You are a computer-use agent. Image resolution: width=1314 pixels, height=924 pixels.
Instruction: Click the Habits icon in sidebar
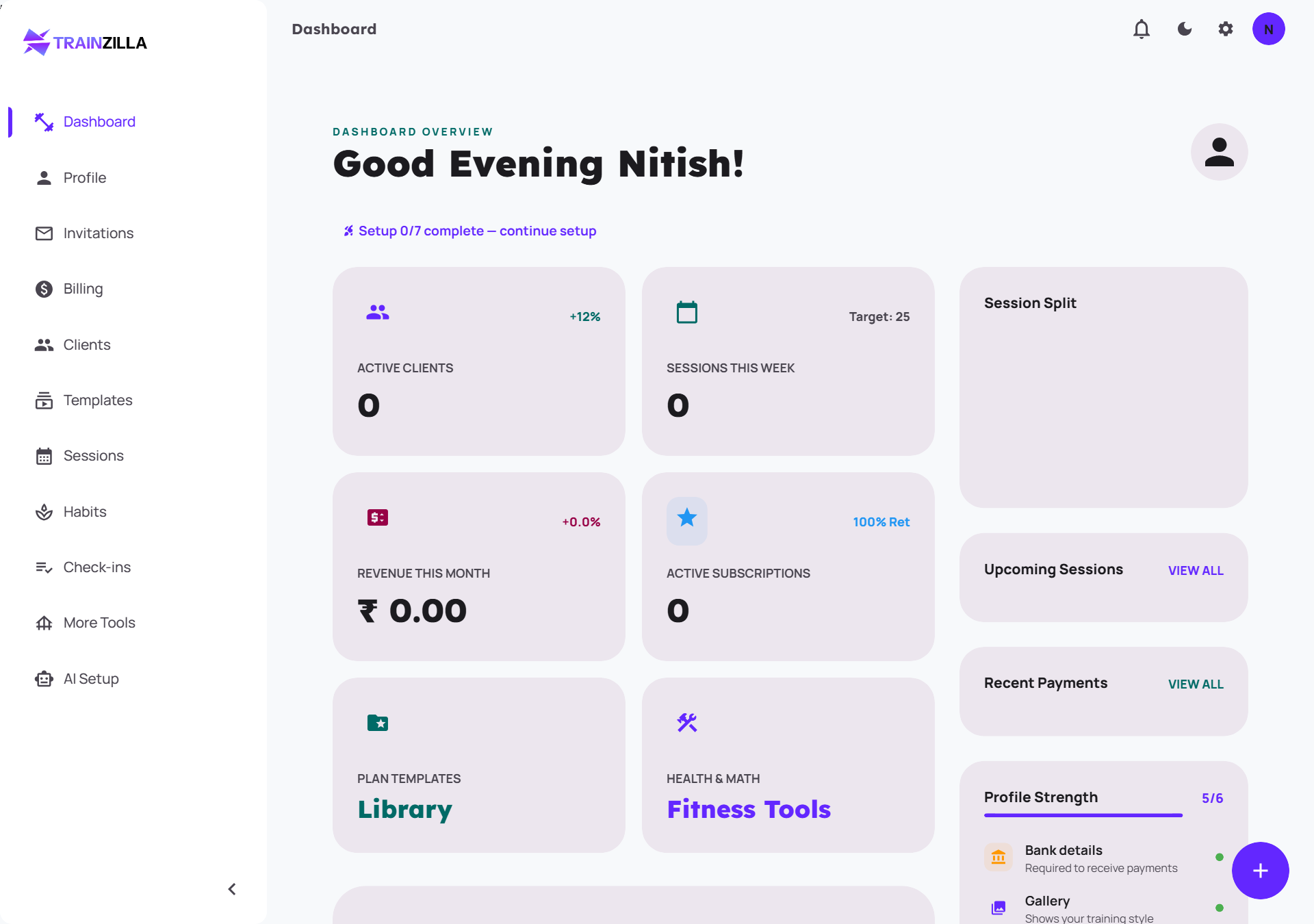click(44, 512)
